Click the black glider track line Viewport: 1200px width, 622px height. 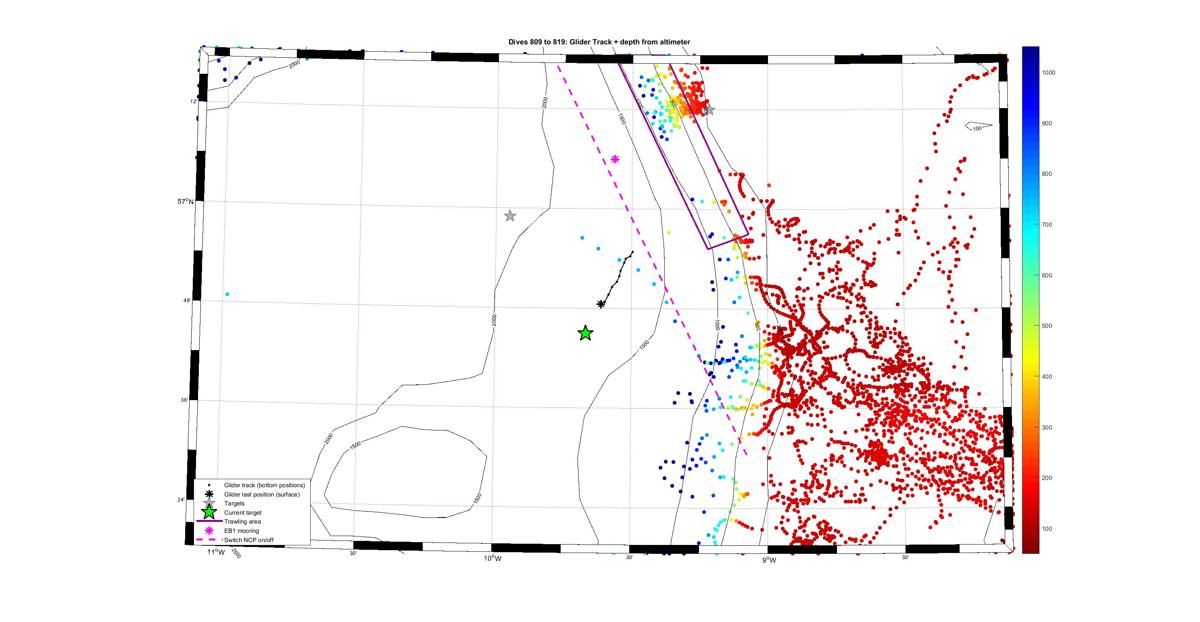click(x=617, y=277)
